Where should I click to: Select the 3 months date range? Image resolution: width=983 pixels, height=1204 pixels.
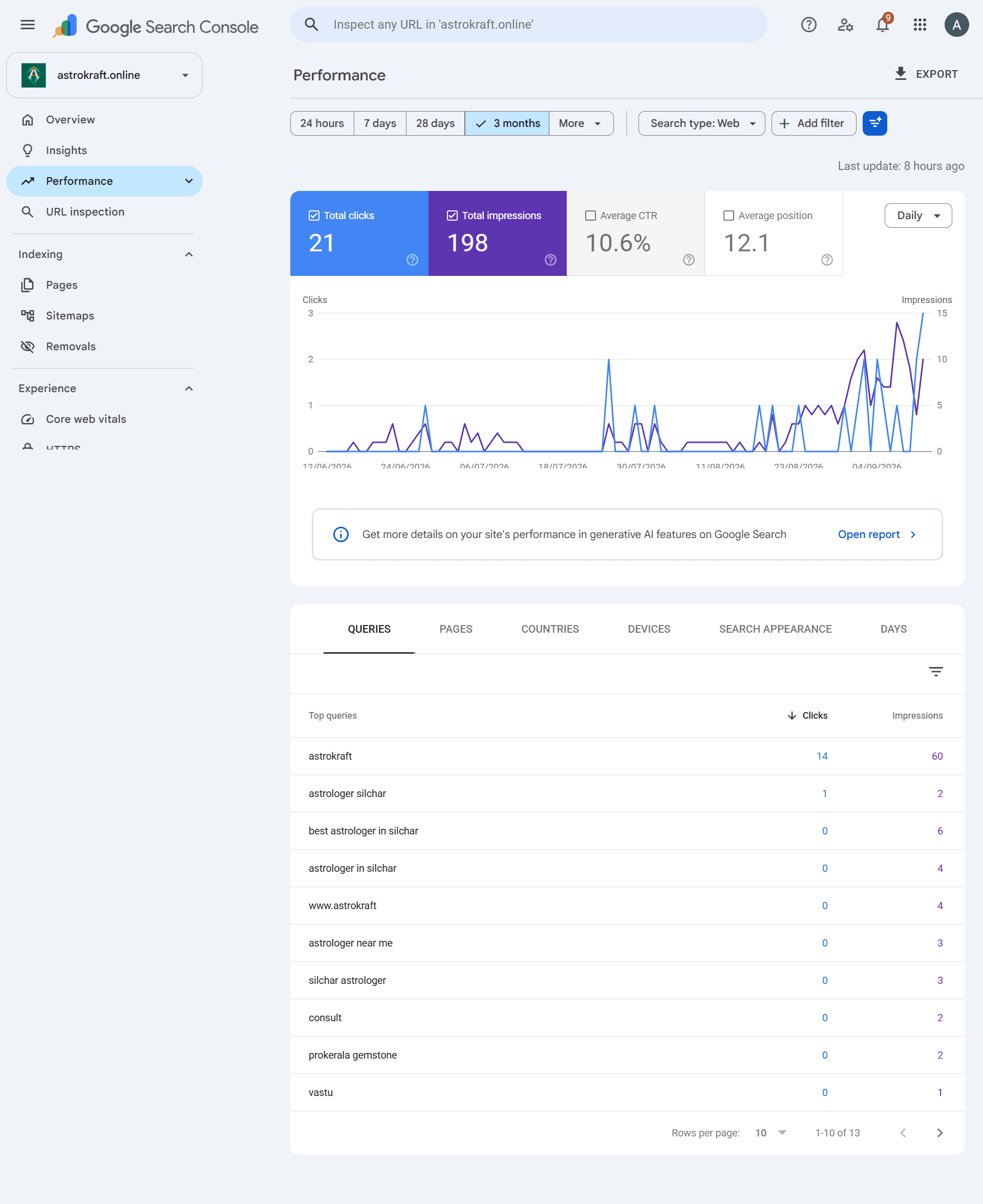tap(507, 123)
